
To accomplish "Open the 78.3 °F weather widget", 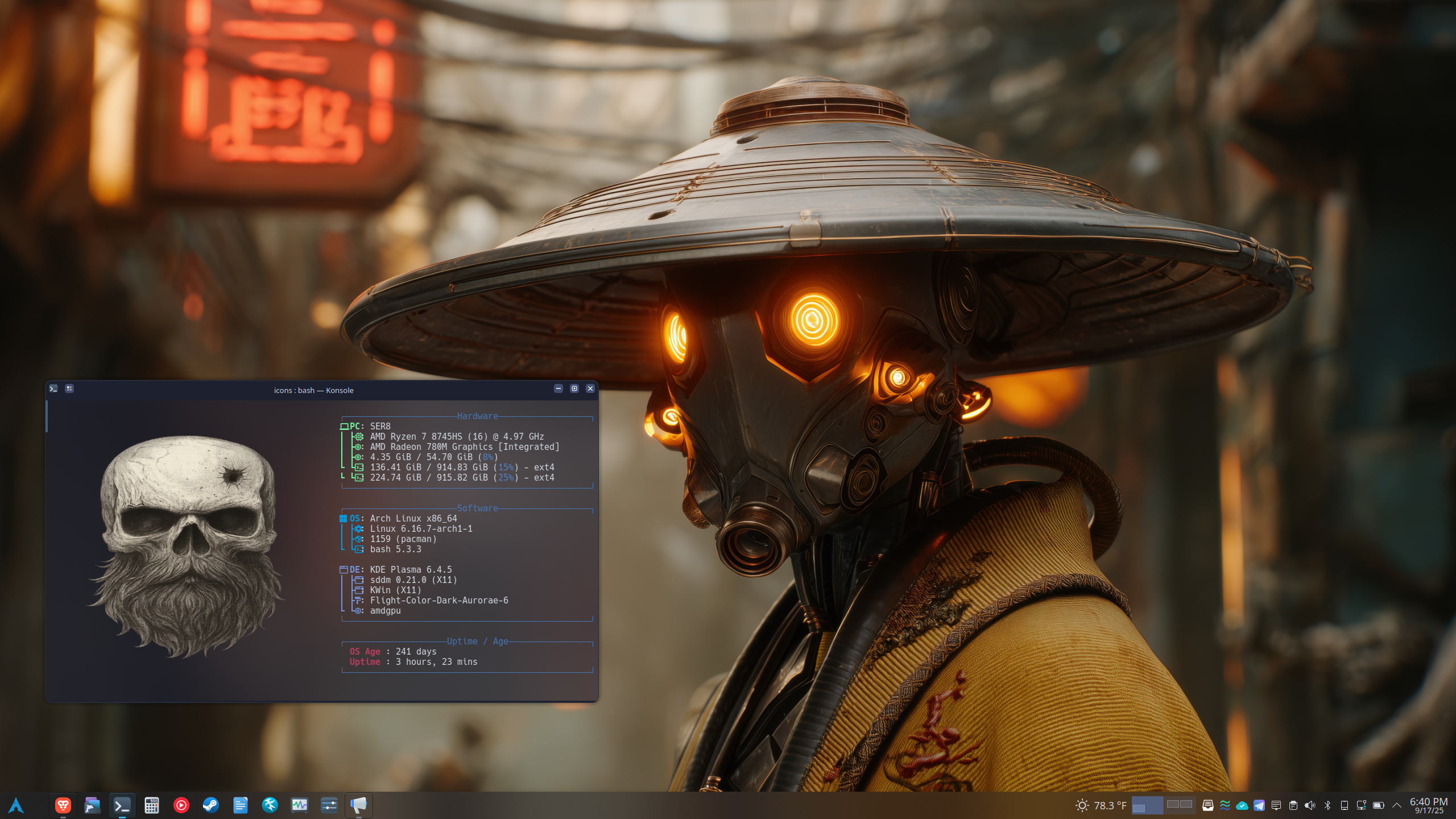I will [x=1101, y=805].
